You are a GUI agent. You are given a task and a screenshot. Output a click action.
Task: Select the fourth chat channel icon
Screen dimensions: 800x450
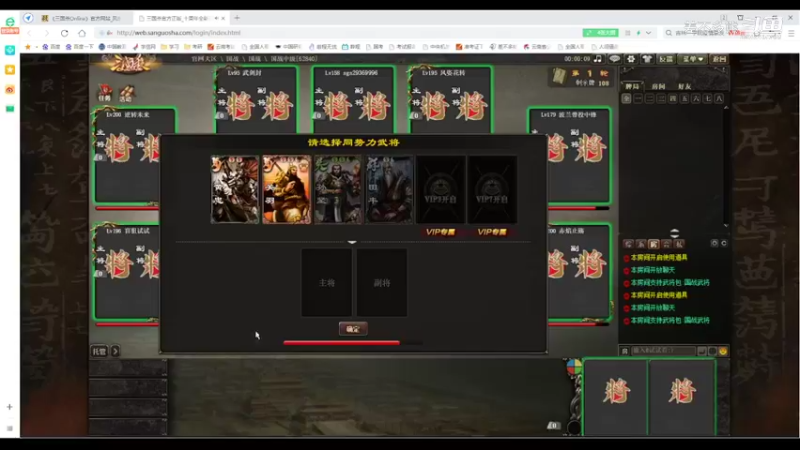point(666,244)
